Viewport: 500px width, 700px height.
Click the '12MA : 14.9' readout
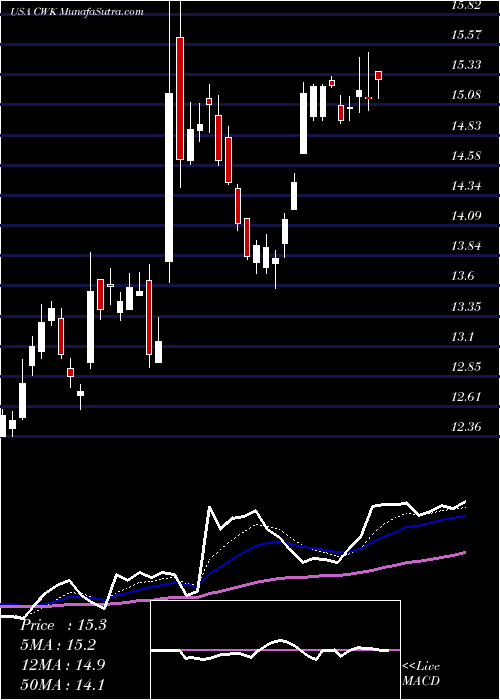(x=63, y=664)
